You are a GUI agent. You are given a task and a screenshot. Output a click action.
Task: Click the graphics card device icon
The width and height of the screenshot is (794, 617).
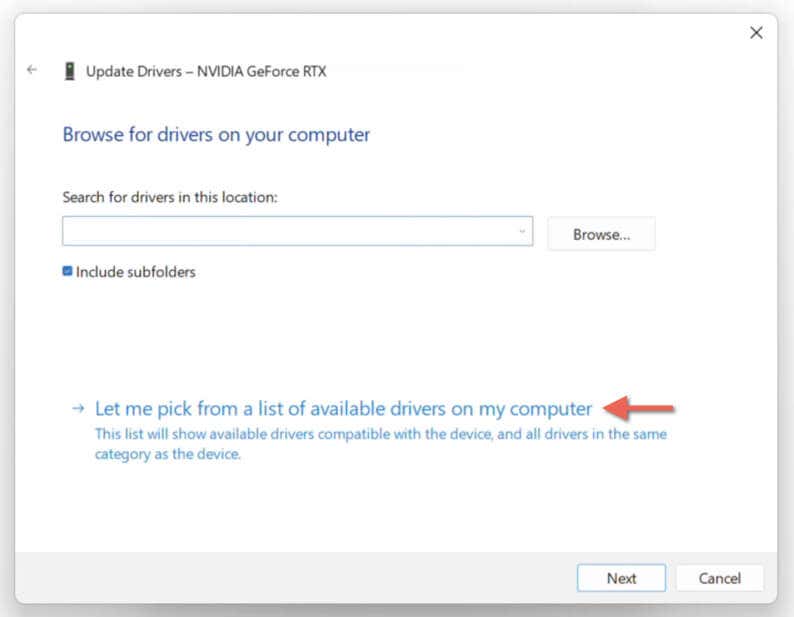click(70, 71)
